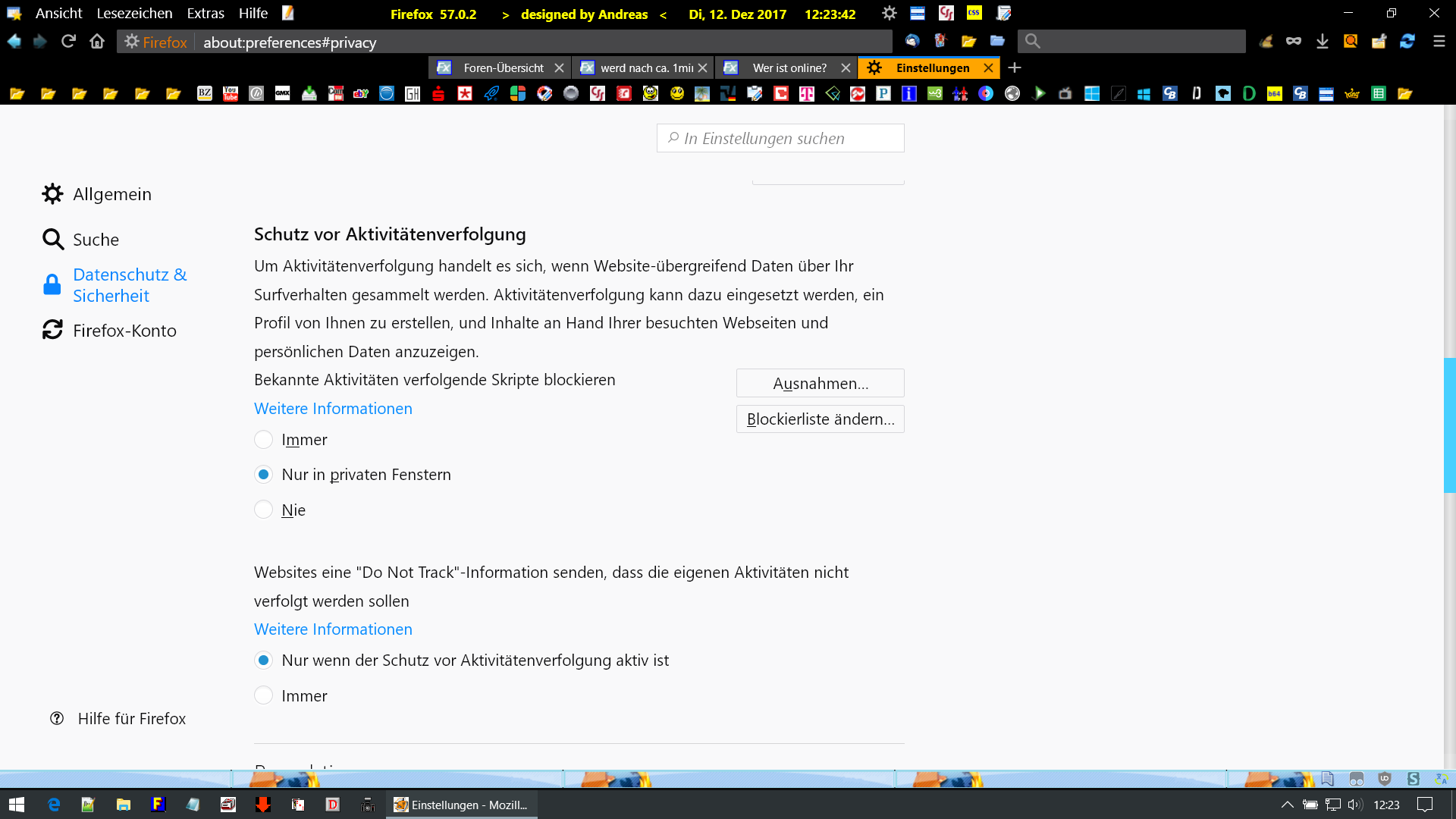This screenshot has width=1456, height=819.
Task: Click the private browsing mask icon
Action: pyautogui.click(x=1294, y=42)
